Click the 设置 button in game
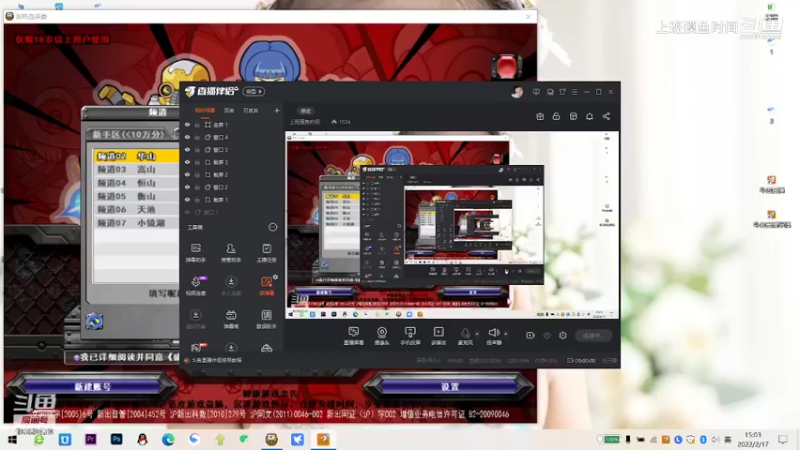Screen dimensions: 800x450 pyautogui.click(x=449, y=387)
